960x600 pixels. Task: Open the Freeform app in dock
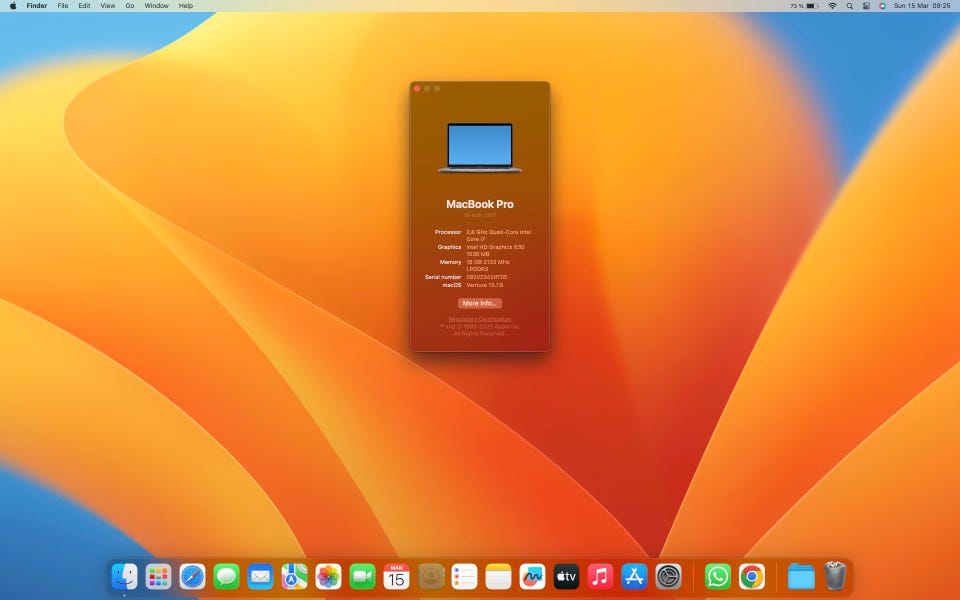point(532,576)
